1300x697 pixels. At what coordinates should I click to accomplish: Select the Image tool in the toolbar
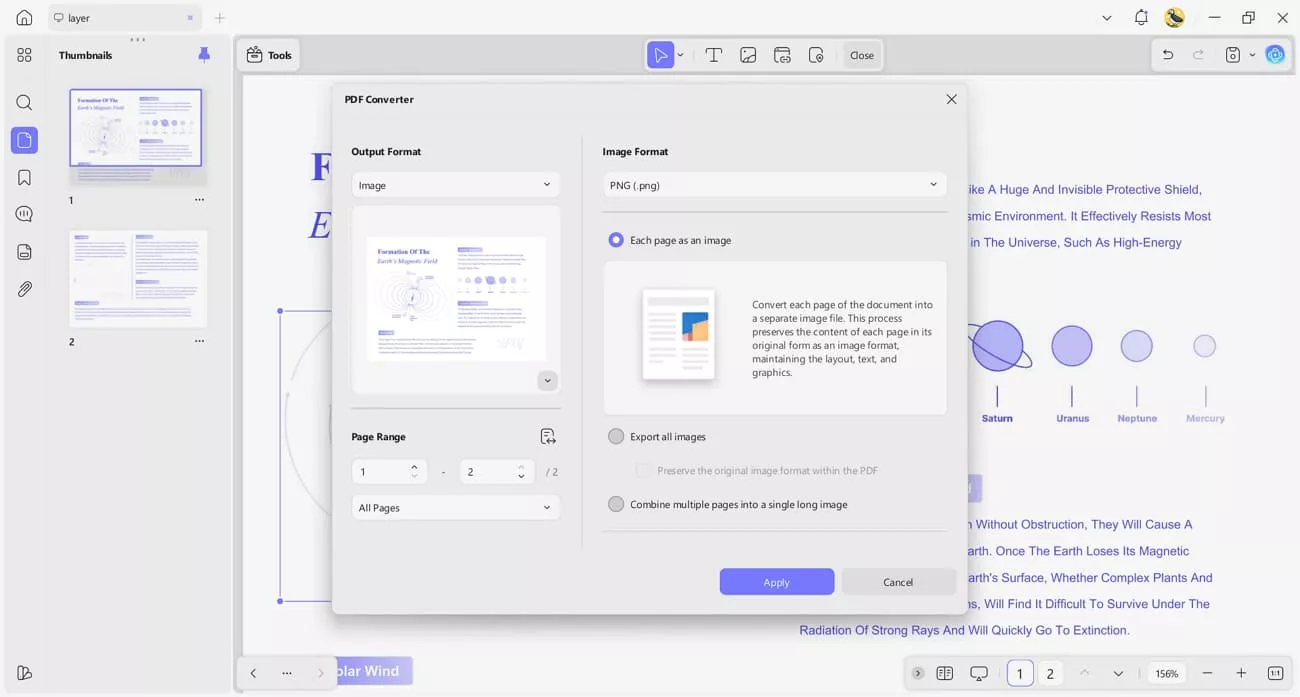748,55
